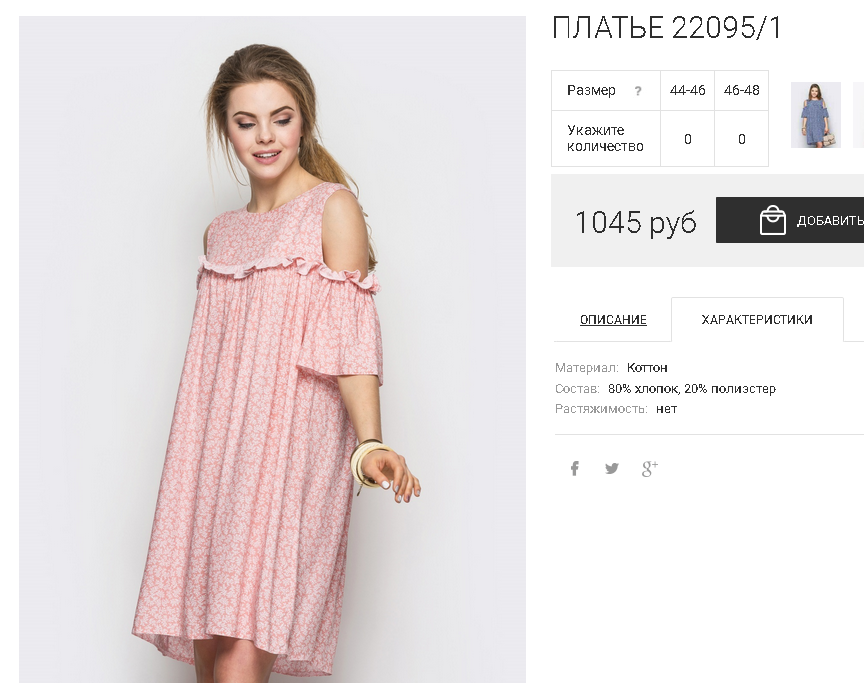Image resolution: width=864 pixels, height=683 pixels.
Task: Click the Размер label in the size table
Action: 591,90
